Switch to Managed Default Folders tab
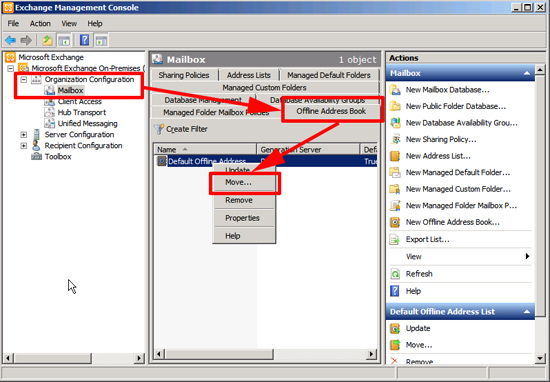The width and height of the screenshot is (550, 382). [329, 75]
